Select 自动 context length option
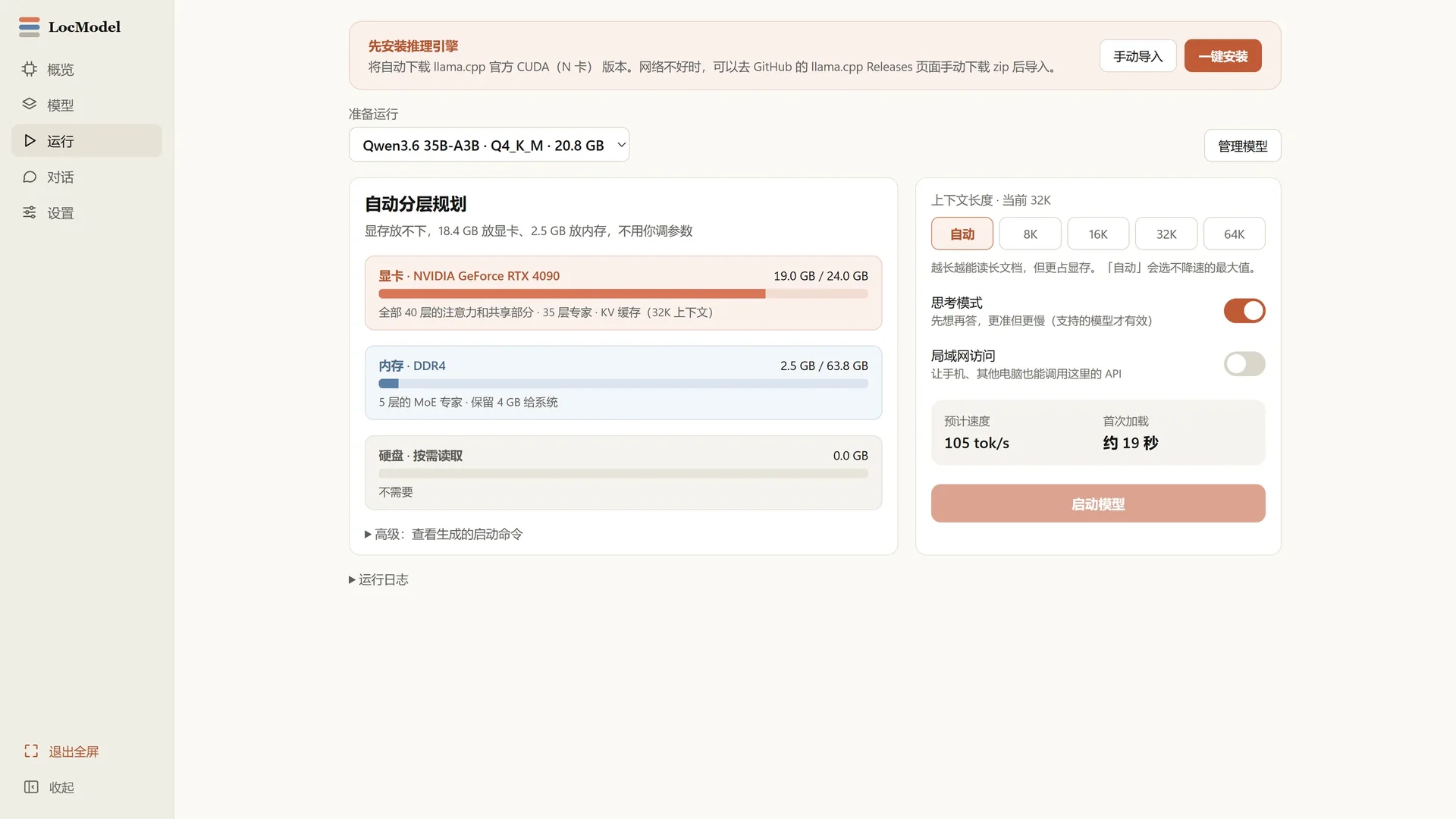Image resolution: width=1456 pixels, height=819 pixels. point(962,234)
